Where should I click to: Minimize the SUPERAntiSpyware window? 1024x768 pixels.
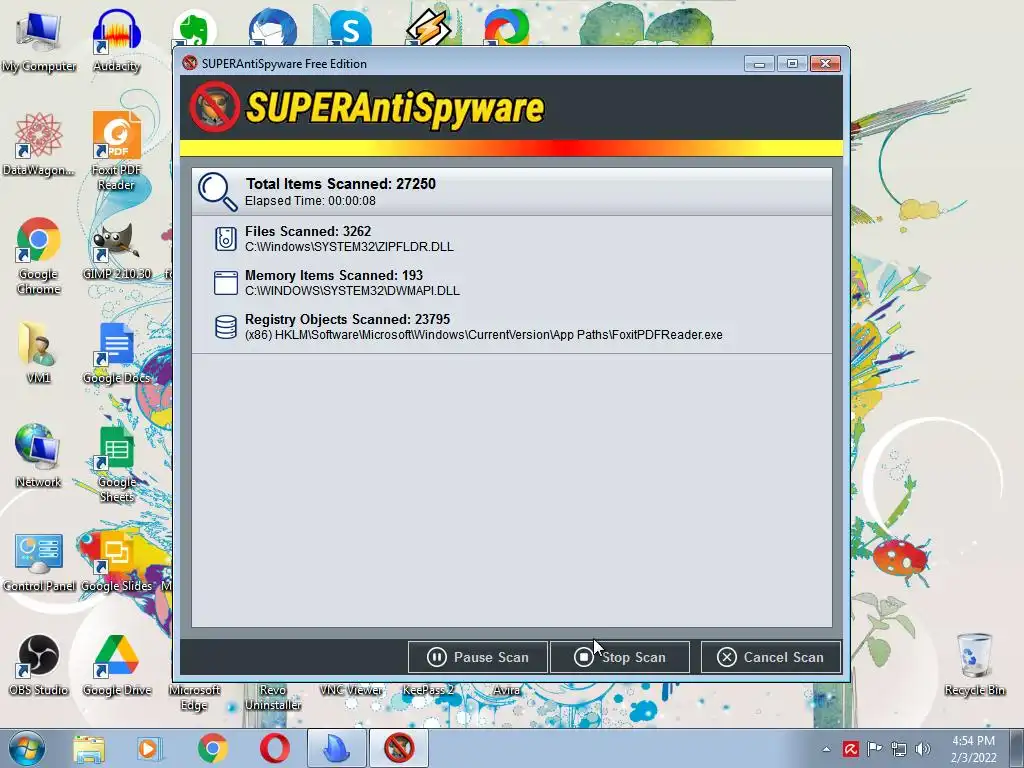coord(759,63)
